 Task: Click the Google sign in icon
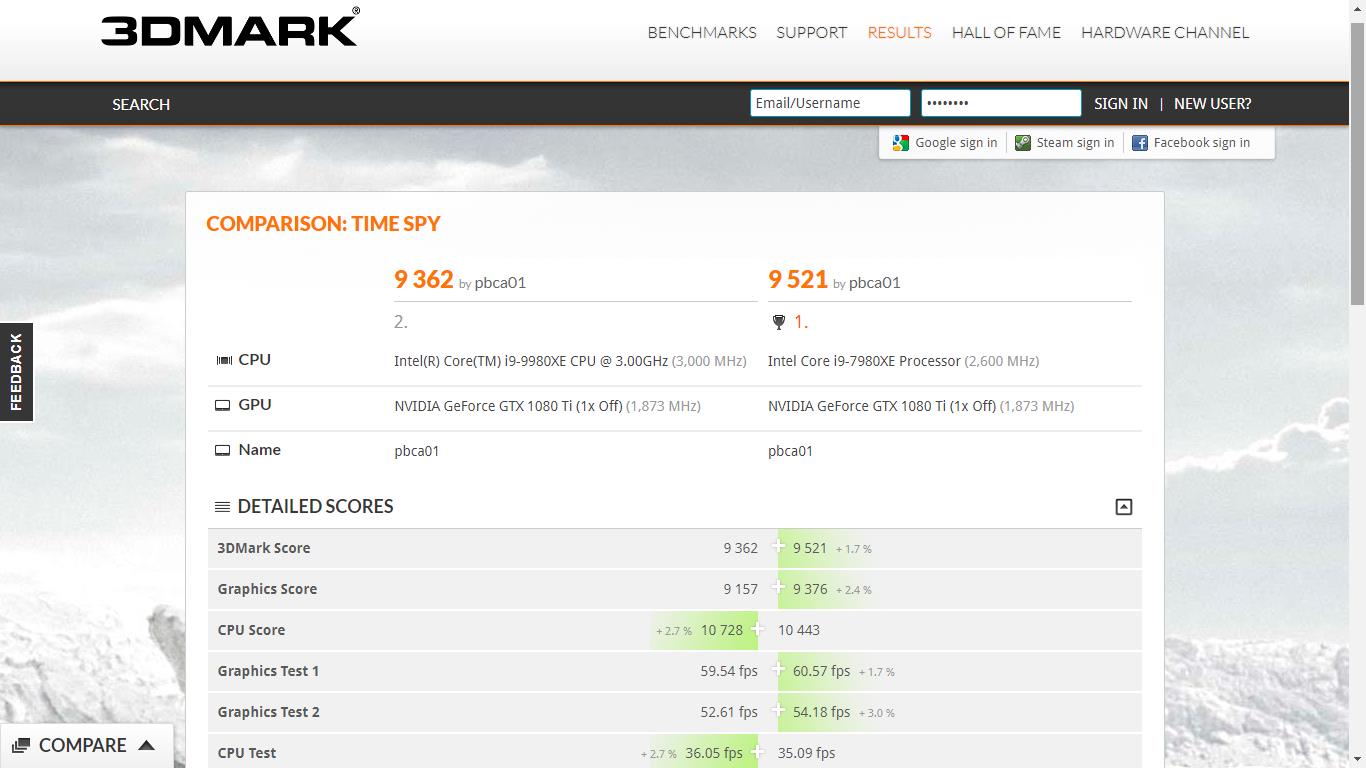tap(901, 143)
